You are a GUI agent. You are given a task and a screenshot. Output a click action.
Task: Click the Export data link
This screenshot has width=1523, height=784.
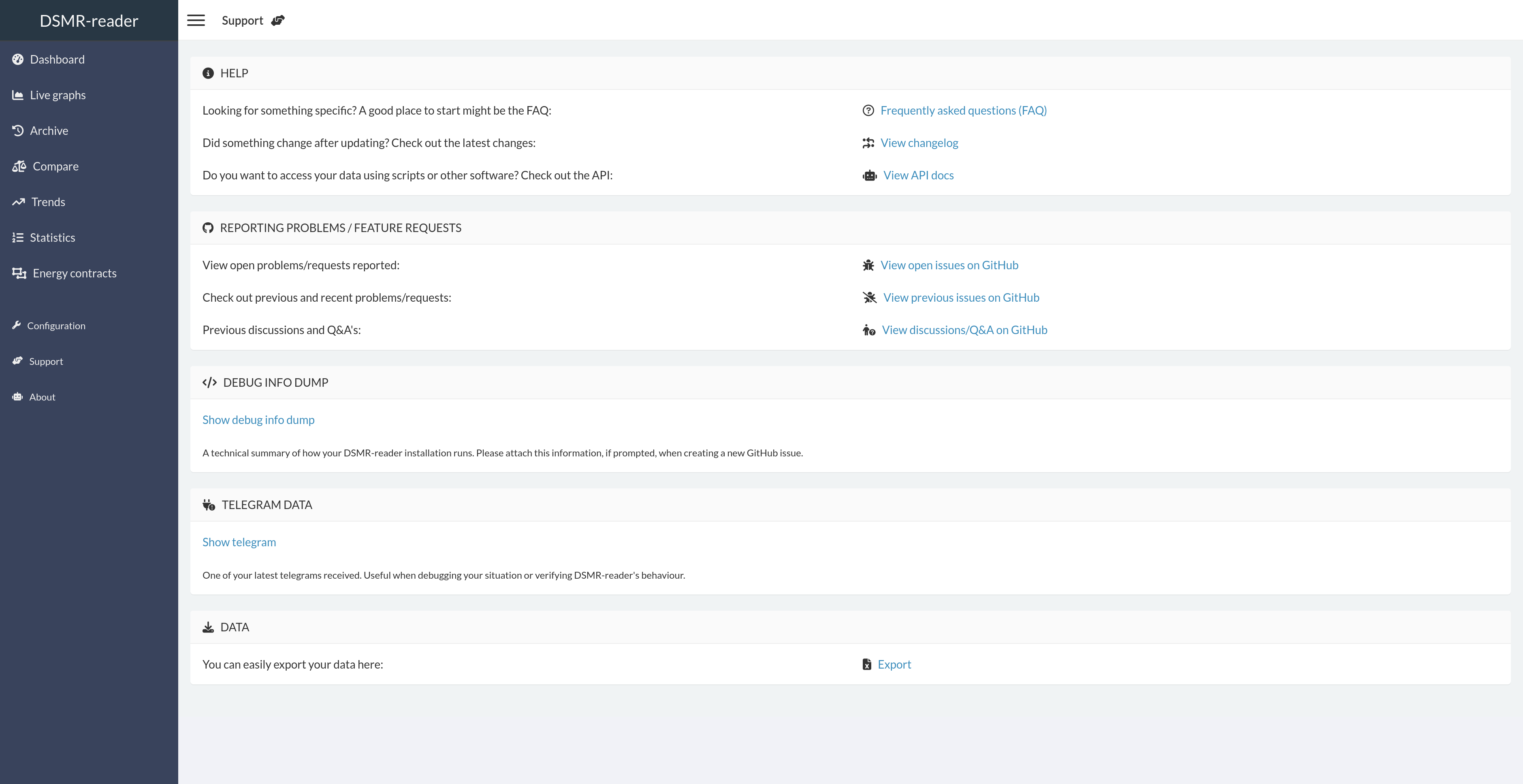pos(894,665)
